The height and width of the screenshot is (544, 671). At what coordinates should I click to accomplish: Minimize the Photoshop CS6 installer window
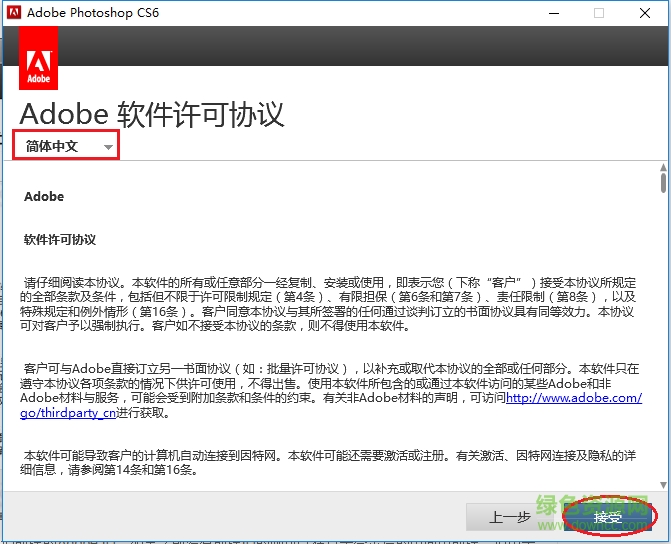click(551, 13)
